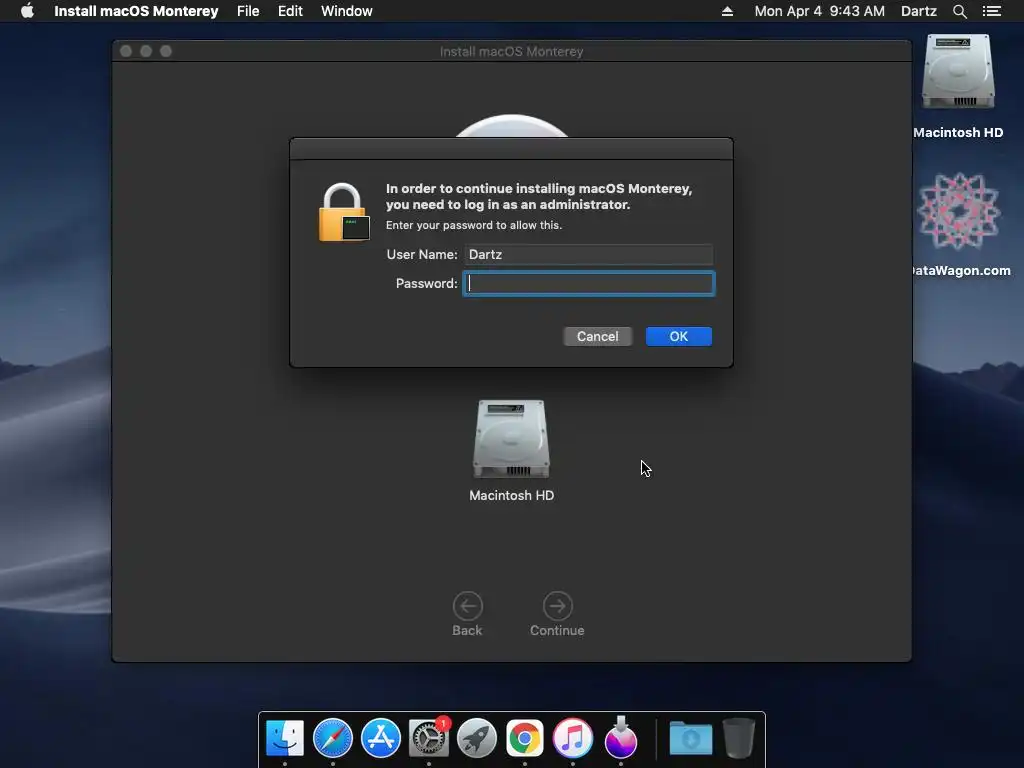Open Notification Center list icon
The width and height of the screenshot is (1024, 768).
991,11
